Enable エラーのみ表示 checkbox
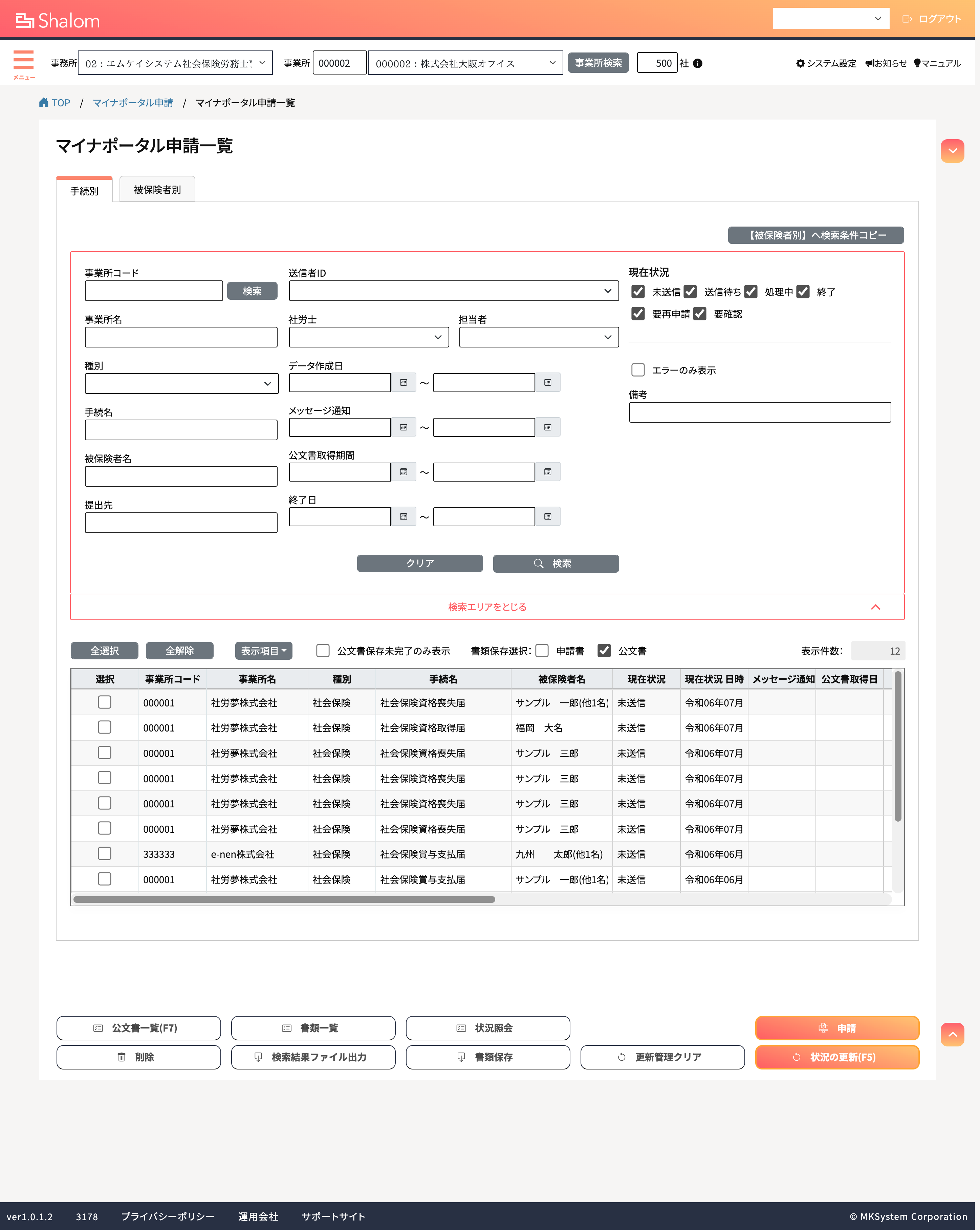980x1230 pixels. coord(638,370)
